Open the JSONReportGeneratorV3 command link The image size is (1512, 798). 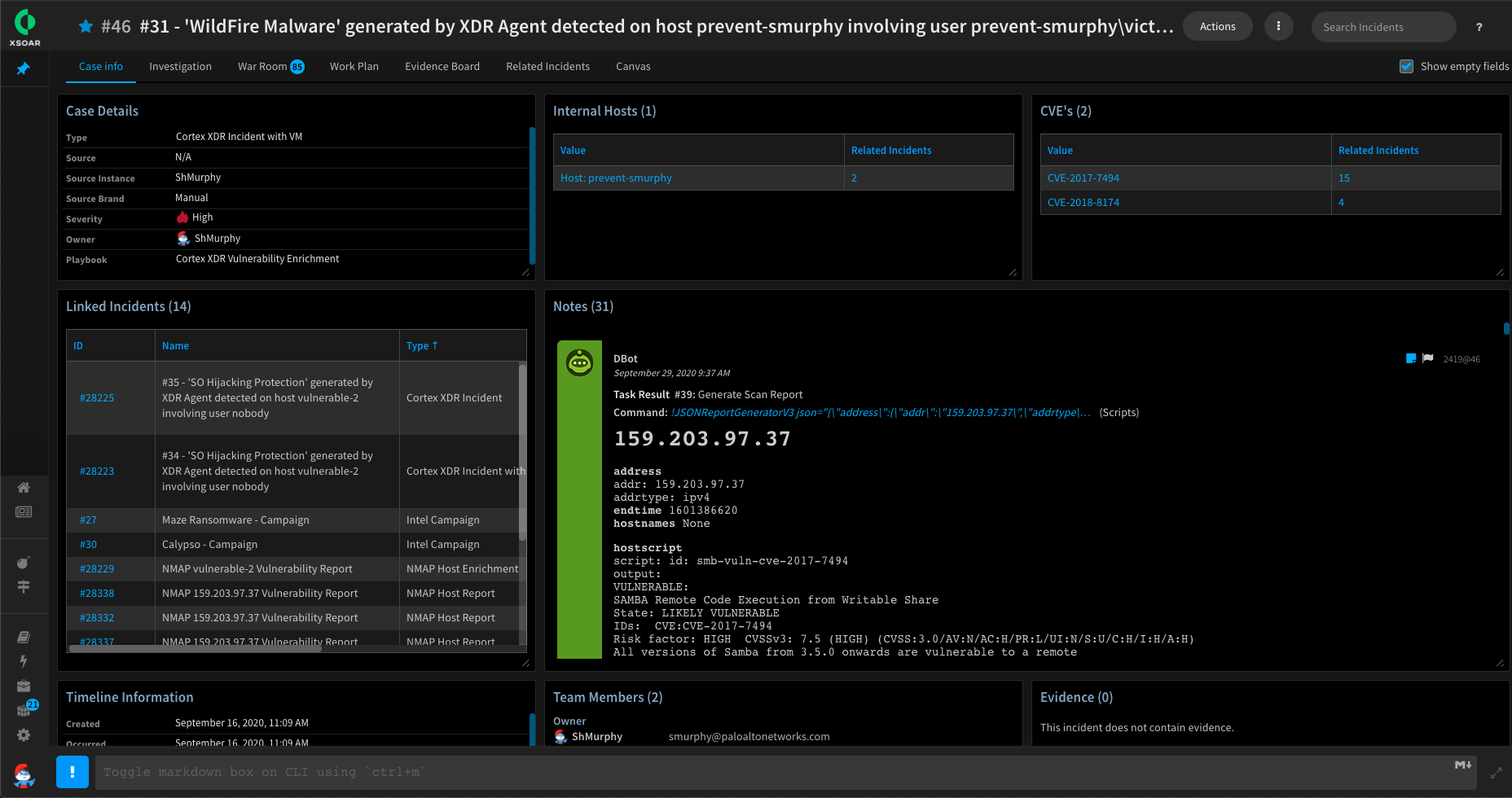[881, 413]
